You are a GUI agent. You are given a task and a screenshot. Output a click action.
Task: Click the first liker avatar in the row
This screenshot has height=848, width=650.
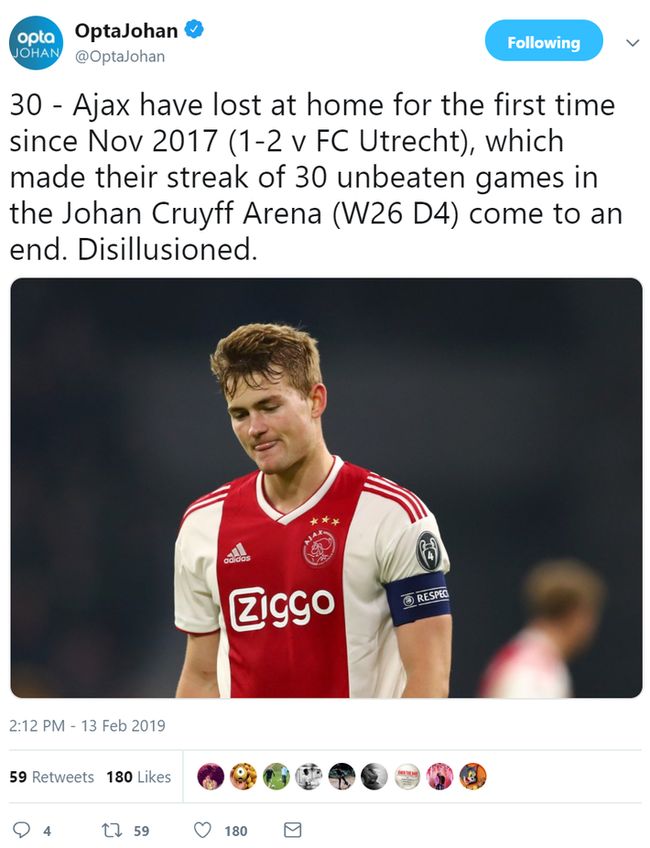pyautogui.click(x=210, y=777)
